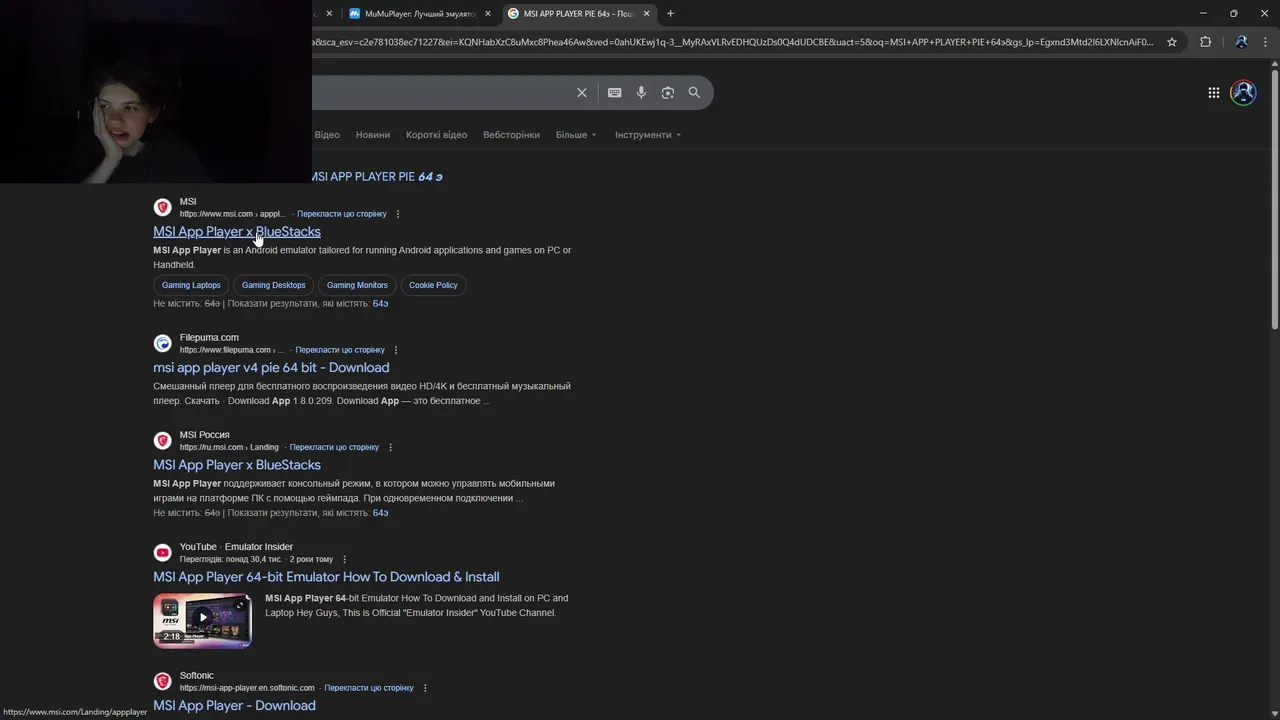Translate the Filepuma result page

tap(340, 350)
